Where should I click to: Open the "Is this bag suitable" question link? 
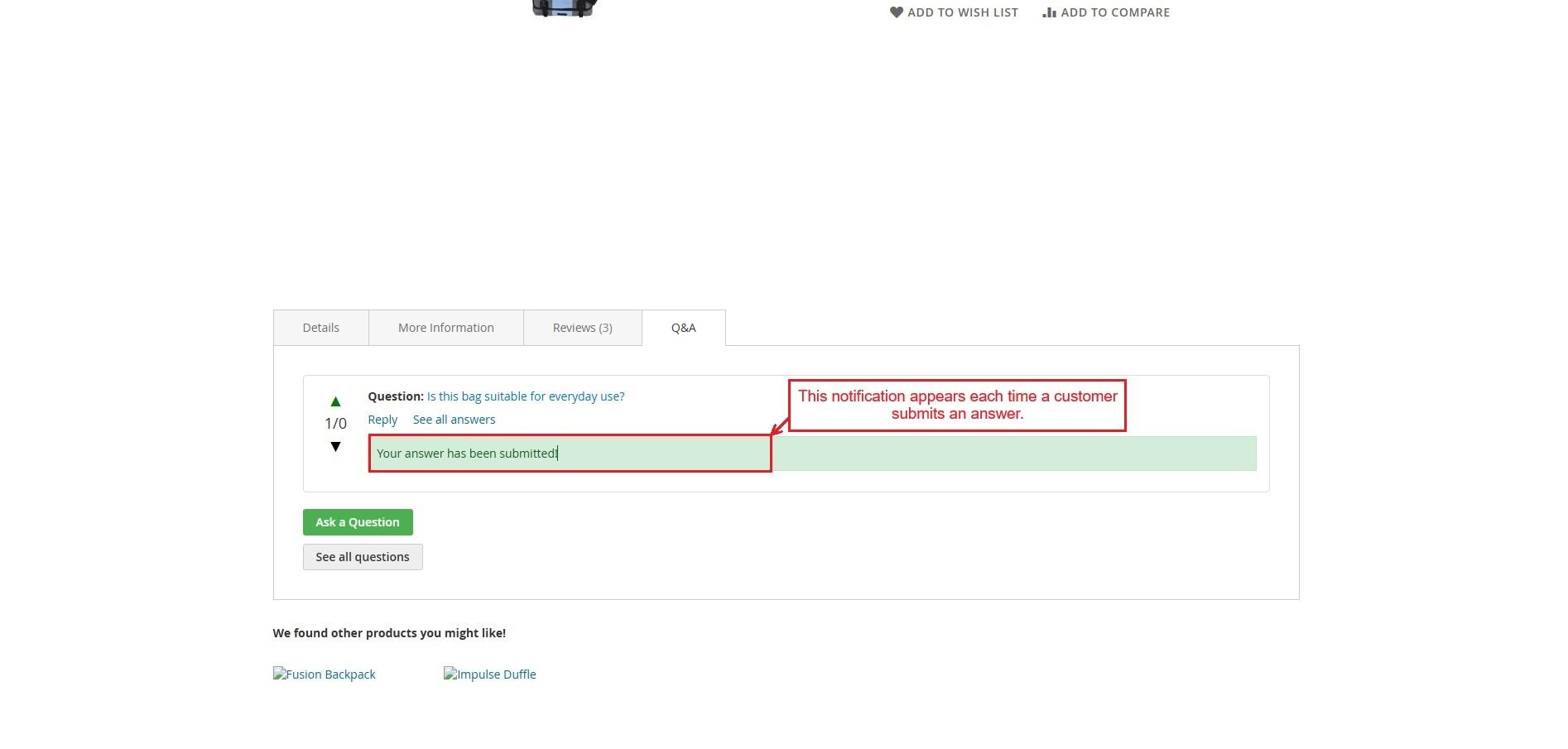525,396
